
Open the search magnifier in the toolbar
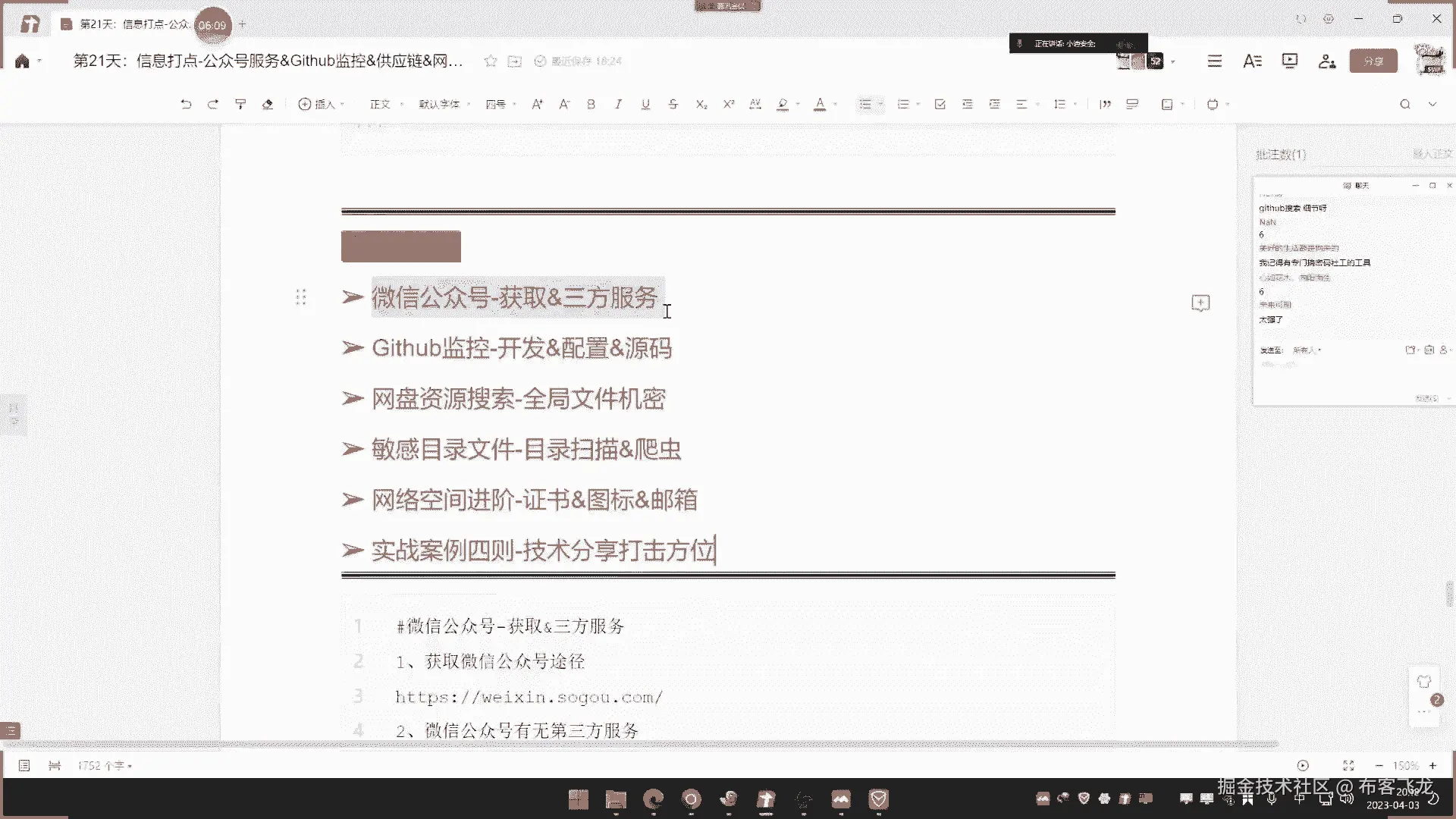pyautogui.click(x=1404, y=105)
